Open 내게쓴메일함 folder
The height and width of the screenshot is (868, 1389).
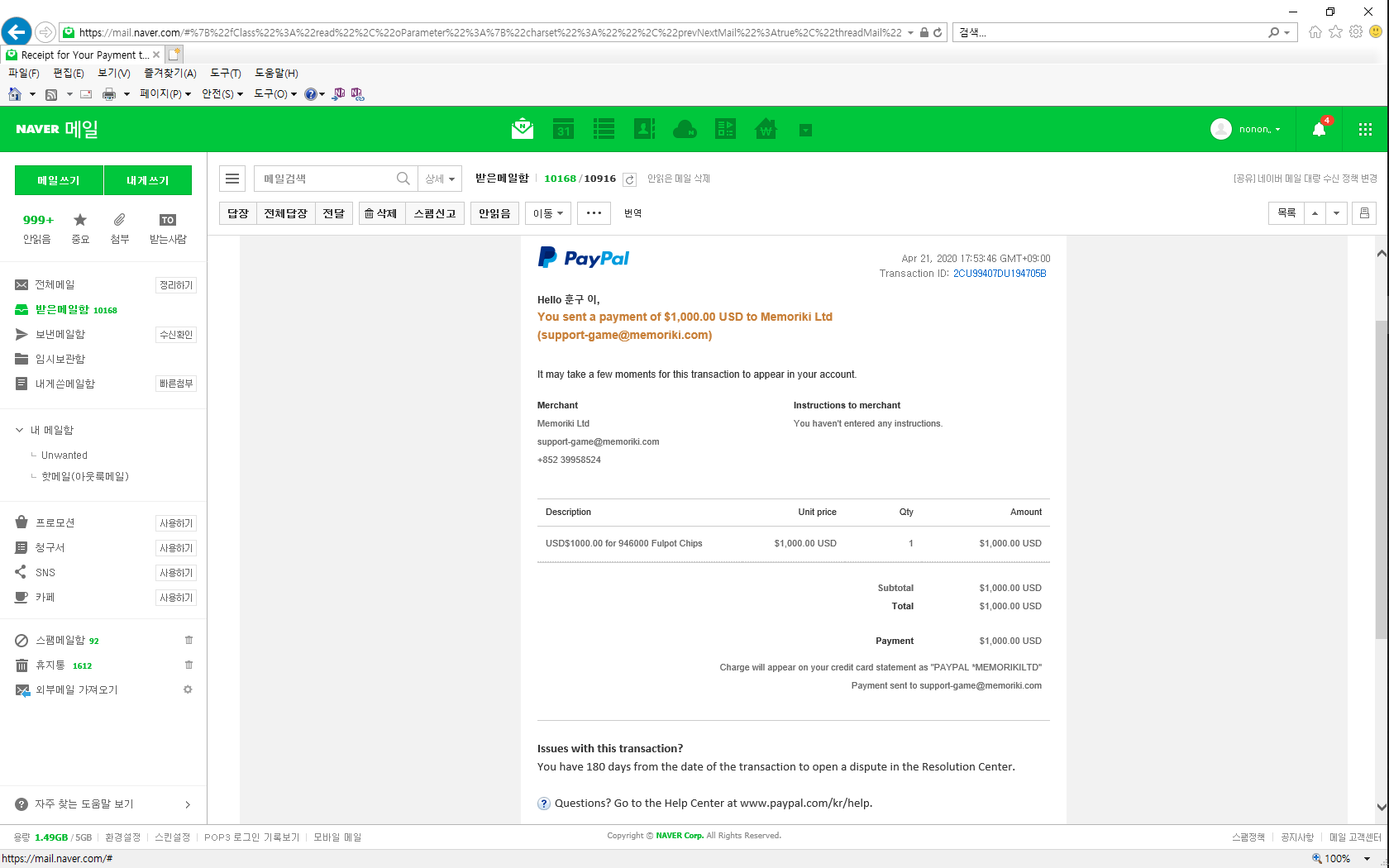[x=64, y=384]
